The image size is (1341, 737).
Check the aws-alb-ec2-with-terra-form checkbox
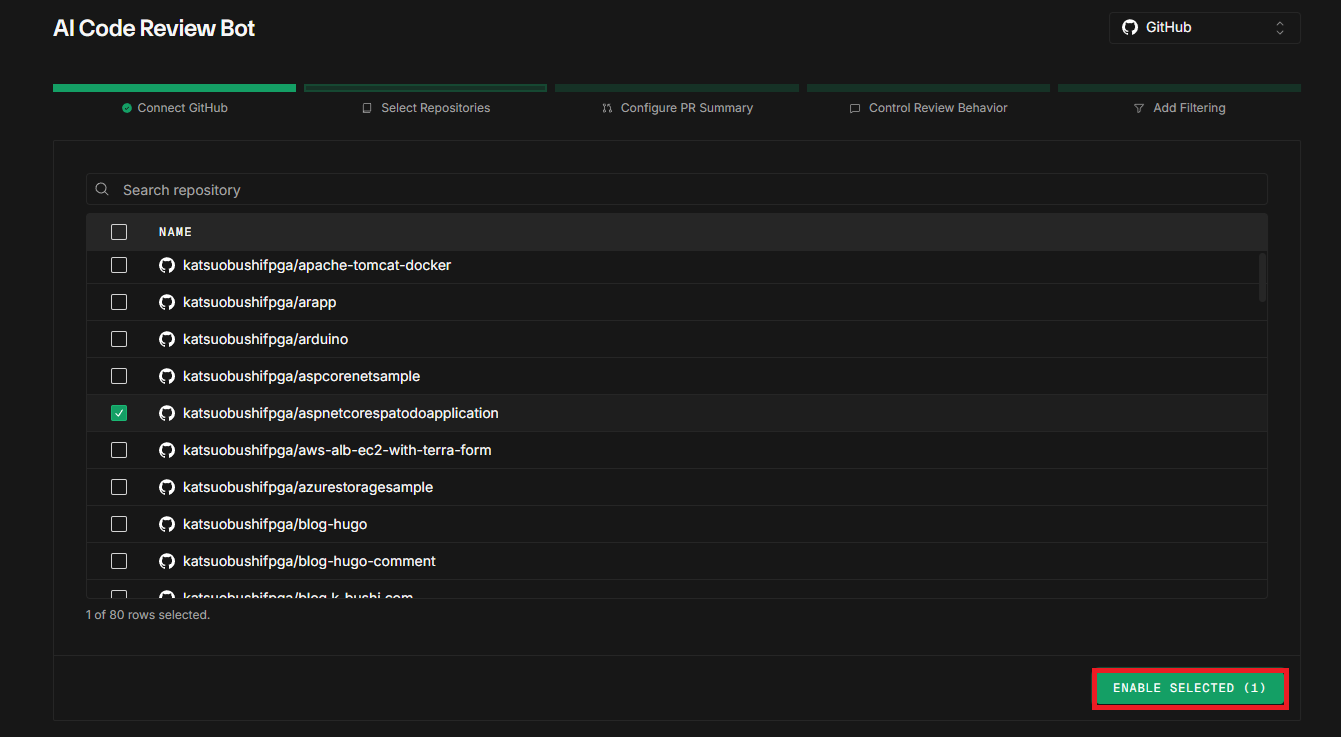pos(119,450)
